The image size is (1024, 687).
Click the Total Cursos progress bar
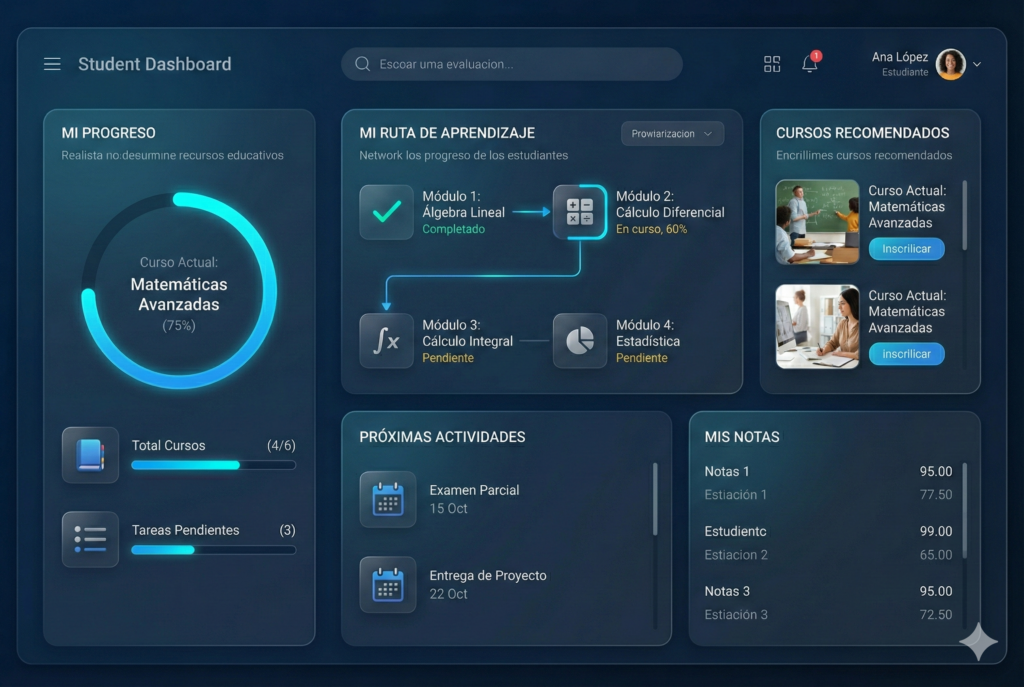213,465
